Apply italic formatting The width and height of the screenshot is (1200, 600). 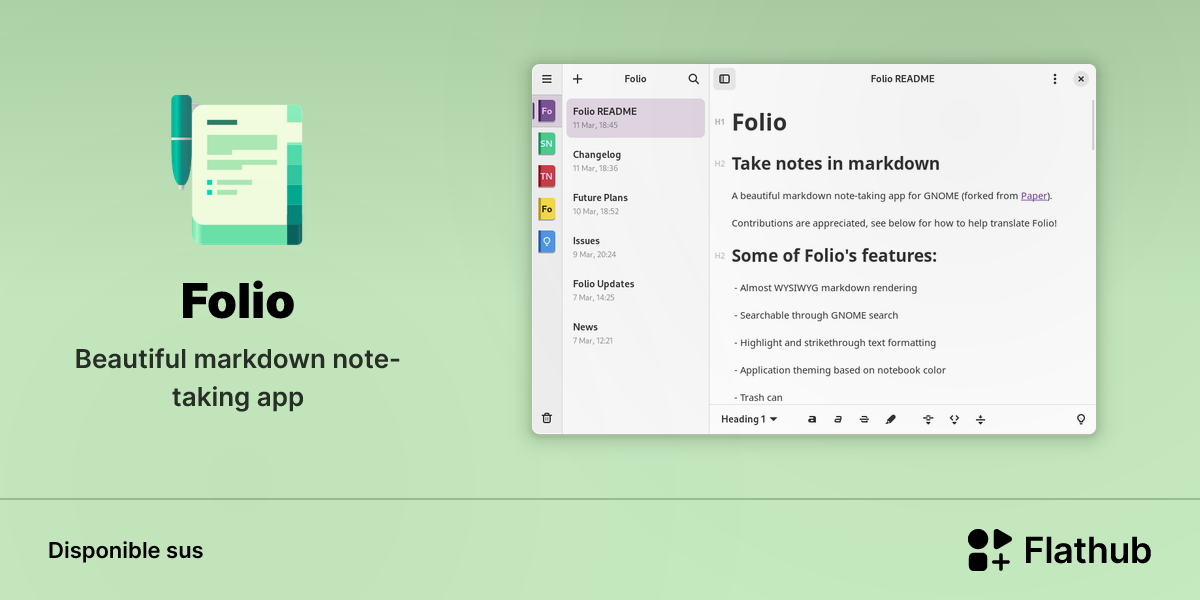click(838, 419)
